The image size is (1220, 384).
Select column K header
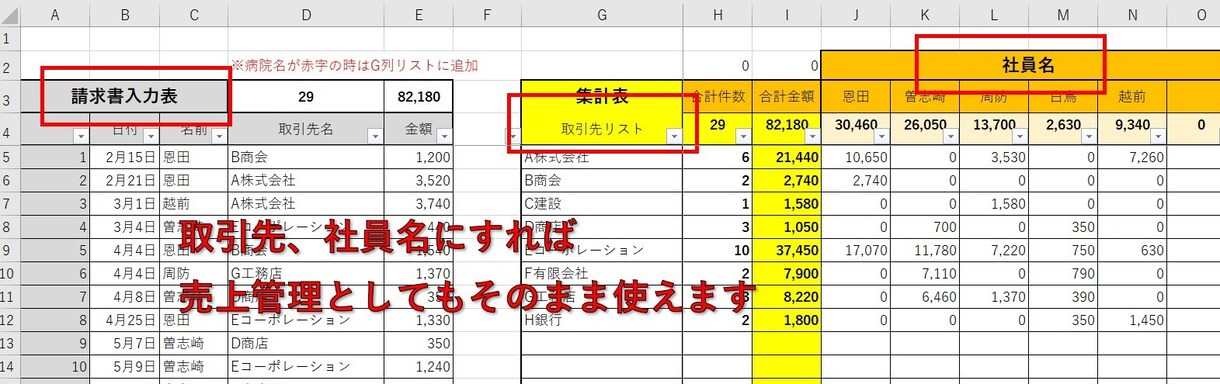[924, 14]
